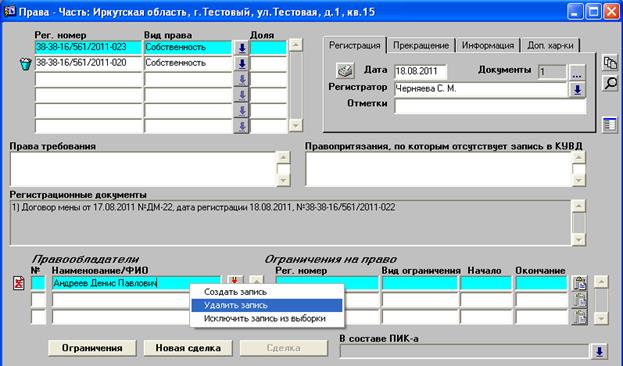Open the Информация tab
Screen dimensions: 623x366
[x=488, y=45]
